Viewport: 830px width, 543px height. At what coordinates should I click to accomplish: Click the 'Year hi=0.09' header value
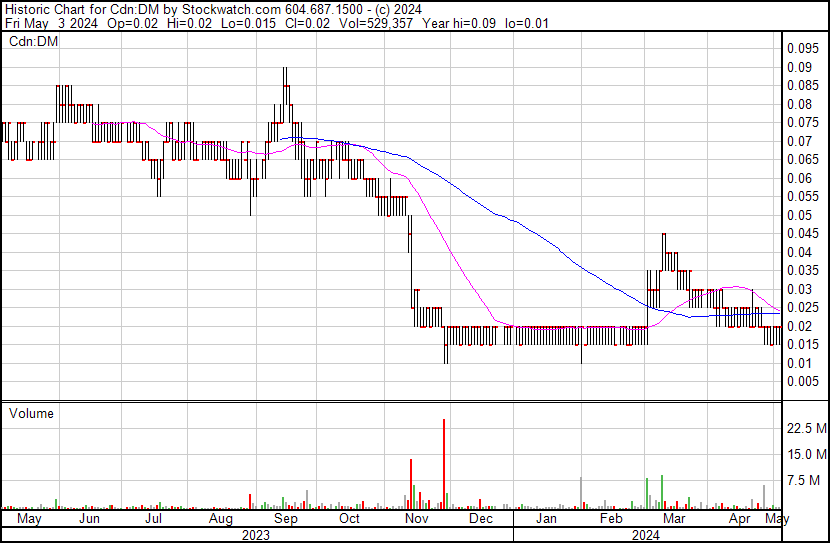459,24
